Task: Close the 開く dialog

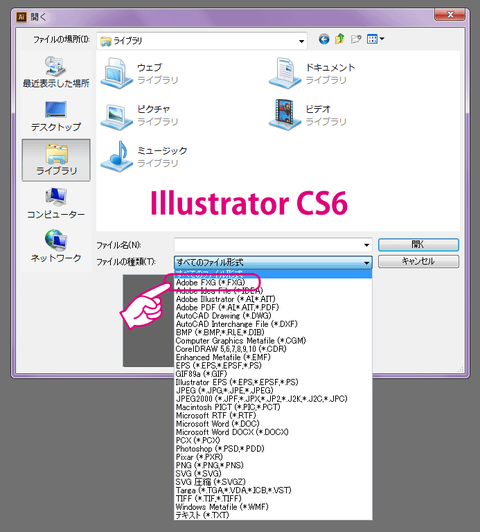Action: (x=450, y=15)
